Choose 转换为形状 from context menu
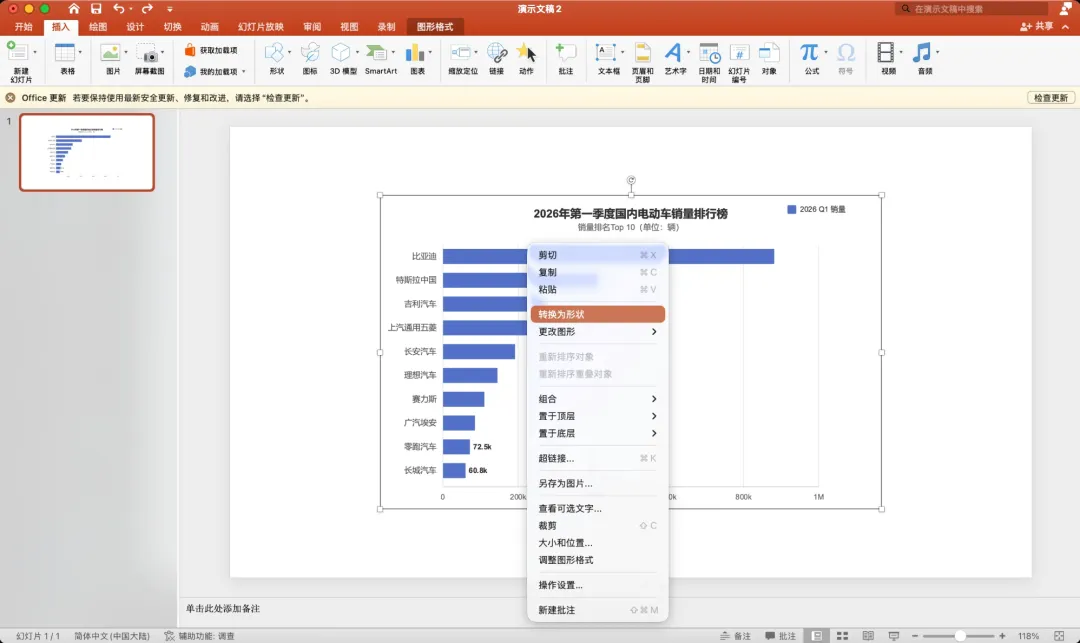 (x=597, y=315)
